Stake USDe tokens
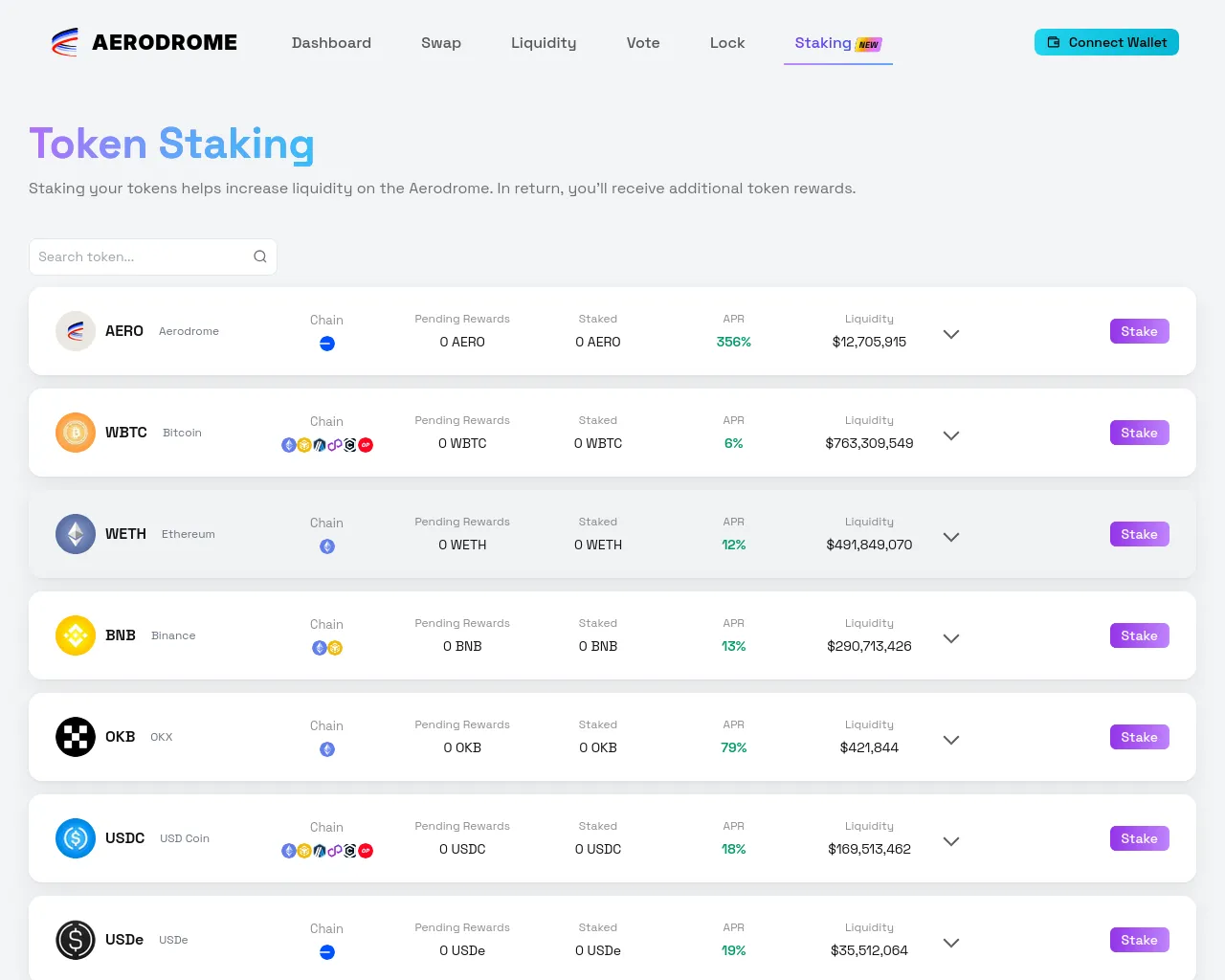The image size is (1225, 980). pos(1139,940)
